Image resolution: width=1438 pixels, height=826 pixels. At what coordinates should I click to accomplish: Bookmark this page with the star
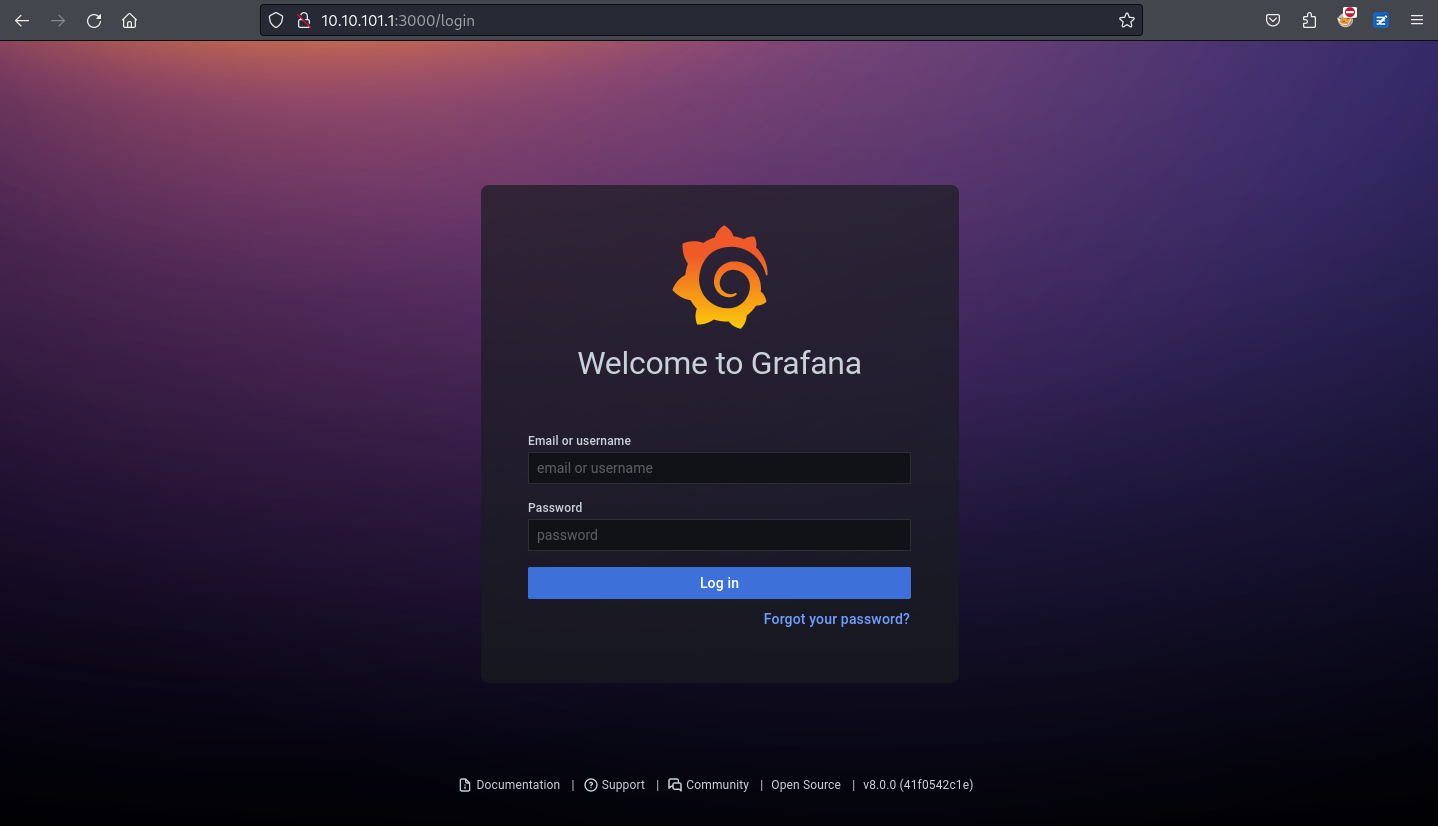click(x=1126, y=20)
